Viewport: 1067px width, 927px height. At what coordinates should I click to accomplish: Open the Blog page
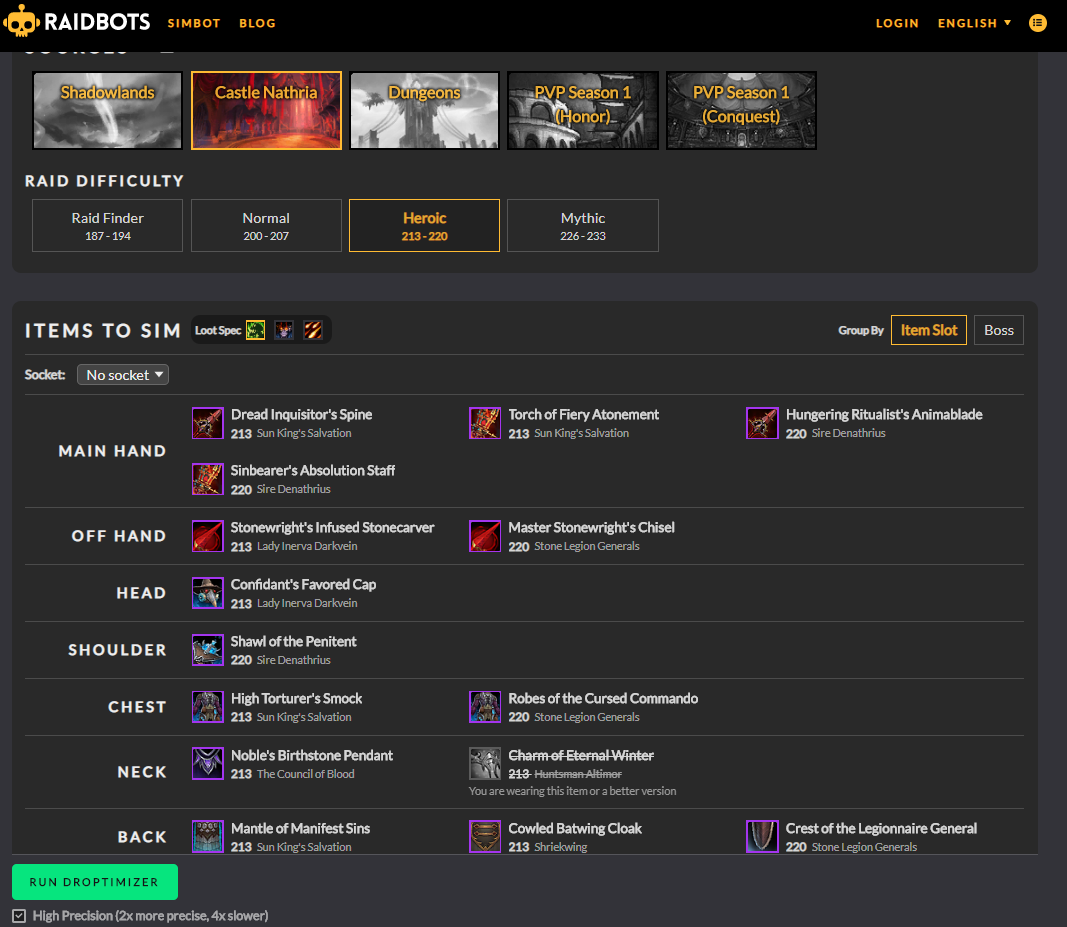click(257, 23)
